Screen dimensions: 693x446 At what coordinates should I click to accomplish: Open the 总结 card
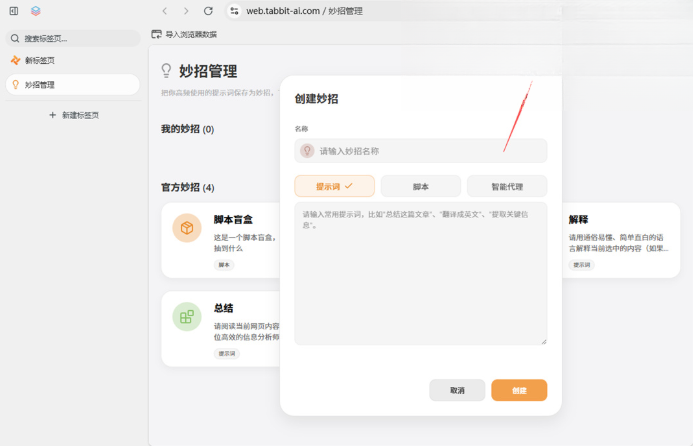click(x=221, y=329)
